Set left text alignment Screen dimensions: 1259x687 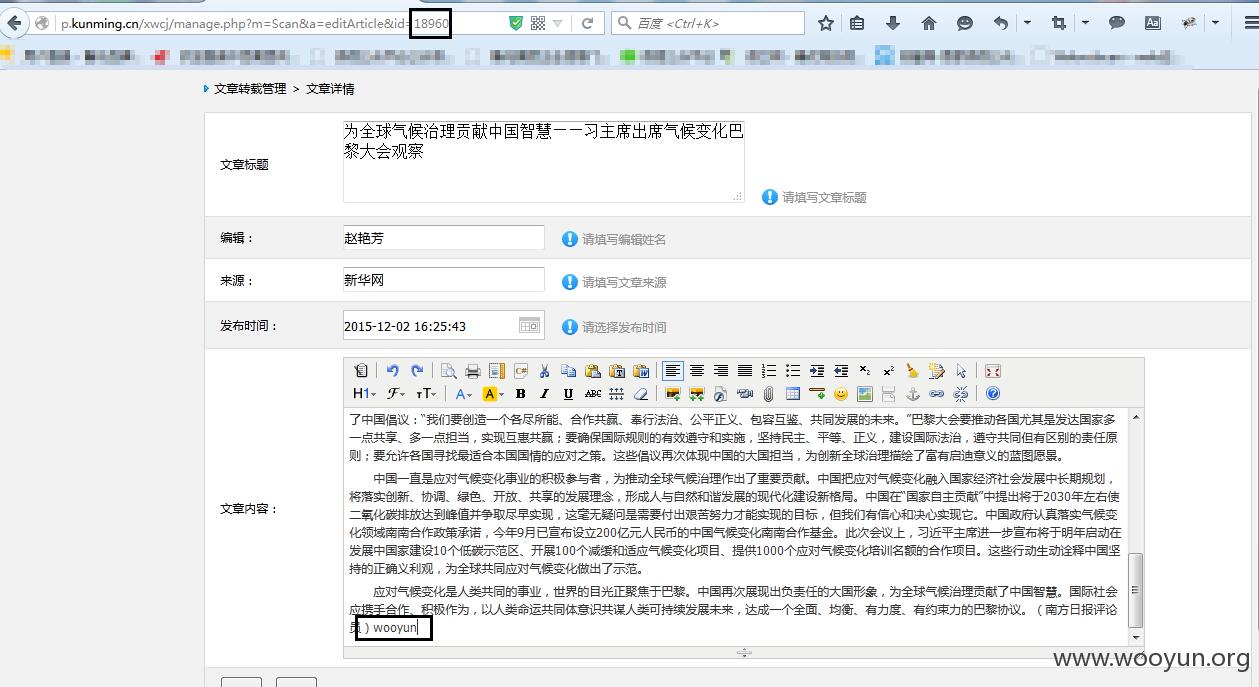[673, 371]
